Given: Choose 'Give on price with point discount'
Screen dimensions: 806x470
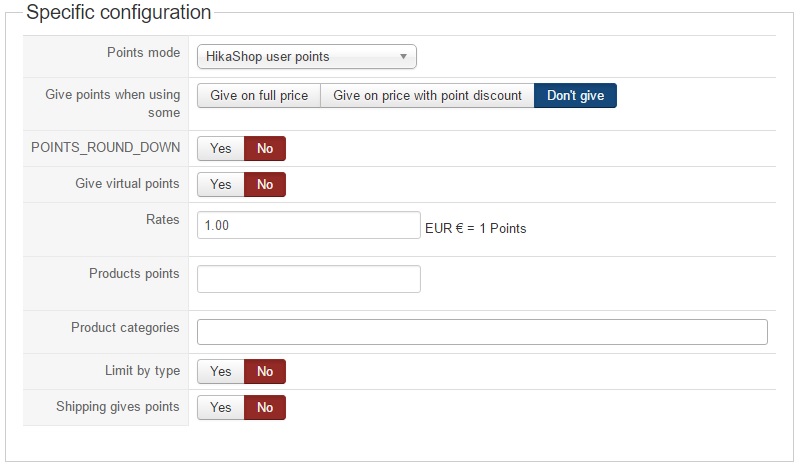Looking at the screenshot, I should click(427, 96).
